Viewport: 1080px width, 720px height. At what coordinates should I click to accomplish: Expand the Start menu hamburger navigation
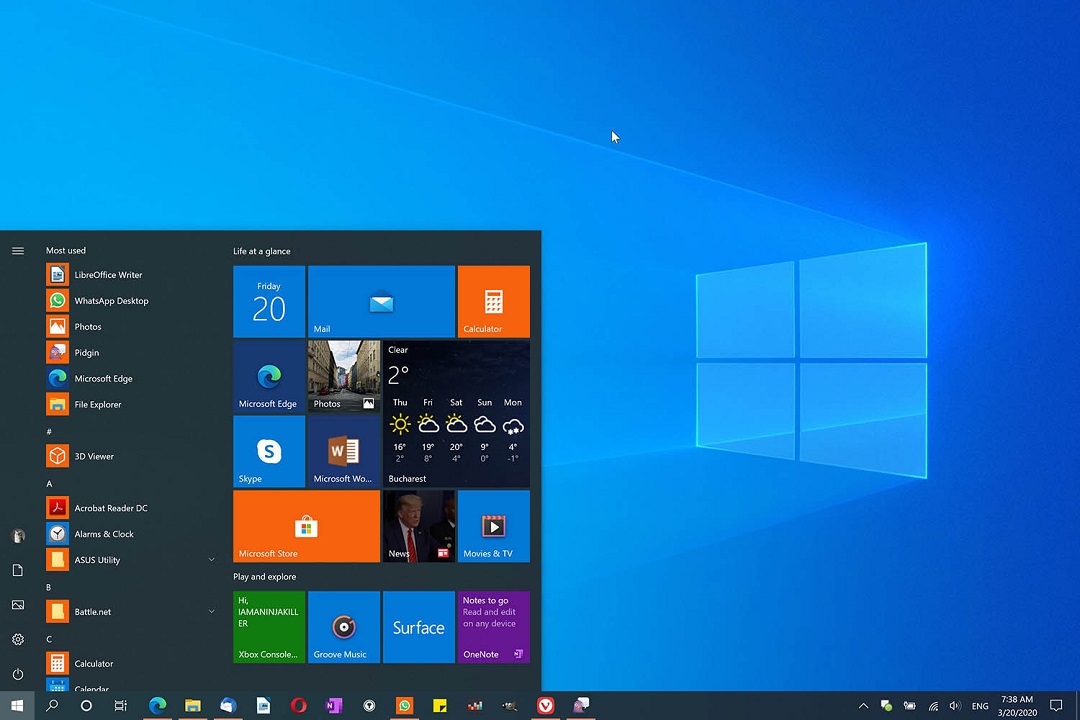pyautogui.click(x=18, y=251)
